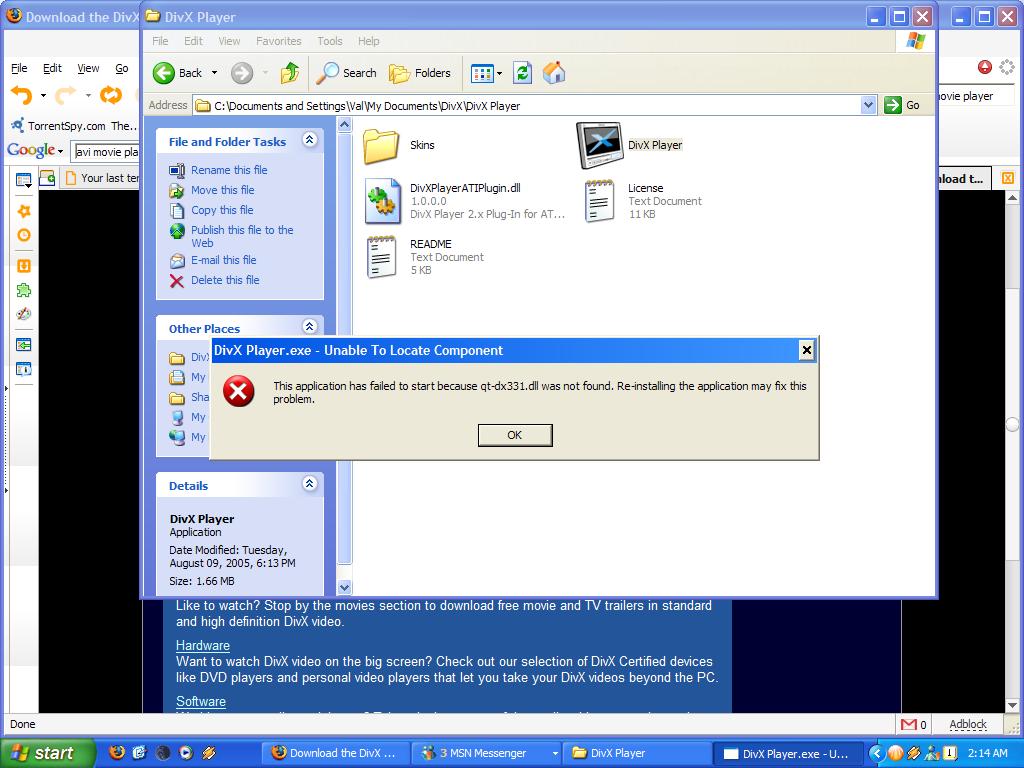1024x768 pixels.
Task: Select the Skins folder
Action: (x=382, y=145)
